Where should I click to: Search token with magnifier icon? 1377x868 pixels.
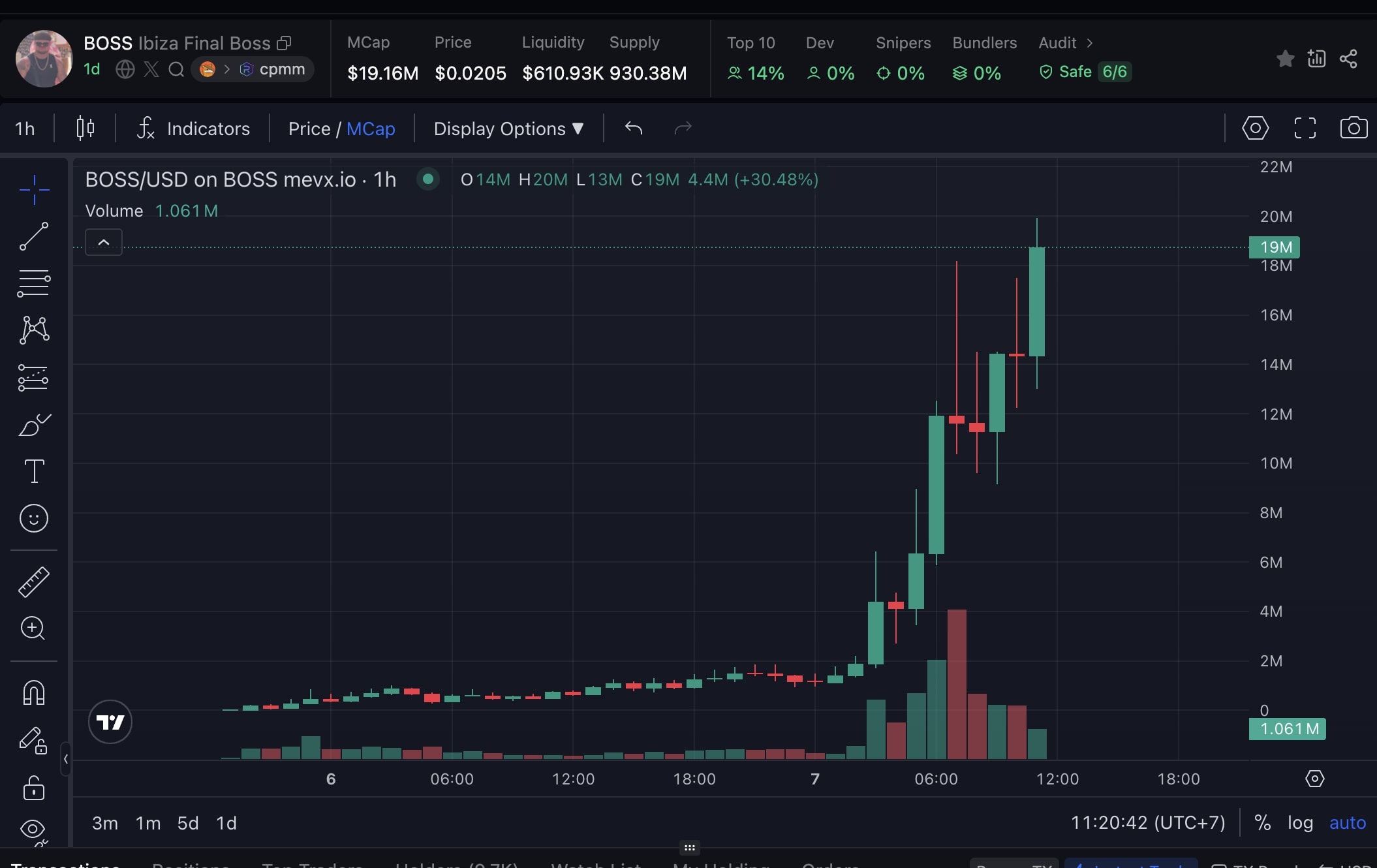(176, 69)
